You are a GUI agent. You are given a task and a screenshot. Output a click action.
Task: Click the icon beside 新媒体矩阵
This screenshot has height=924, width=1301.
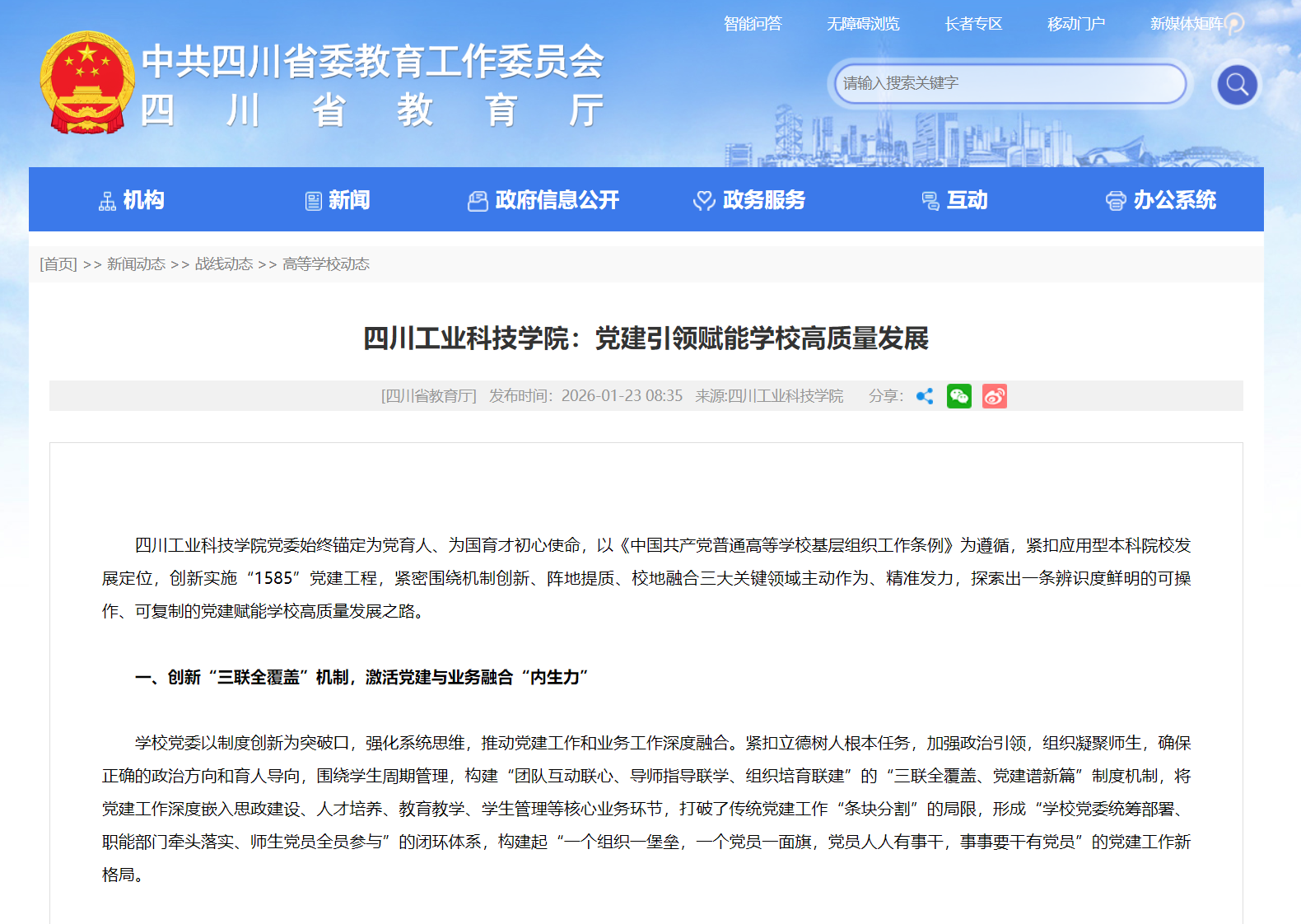(1233, 24)
